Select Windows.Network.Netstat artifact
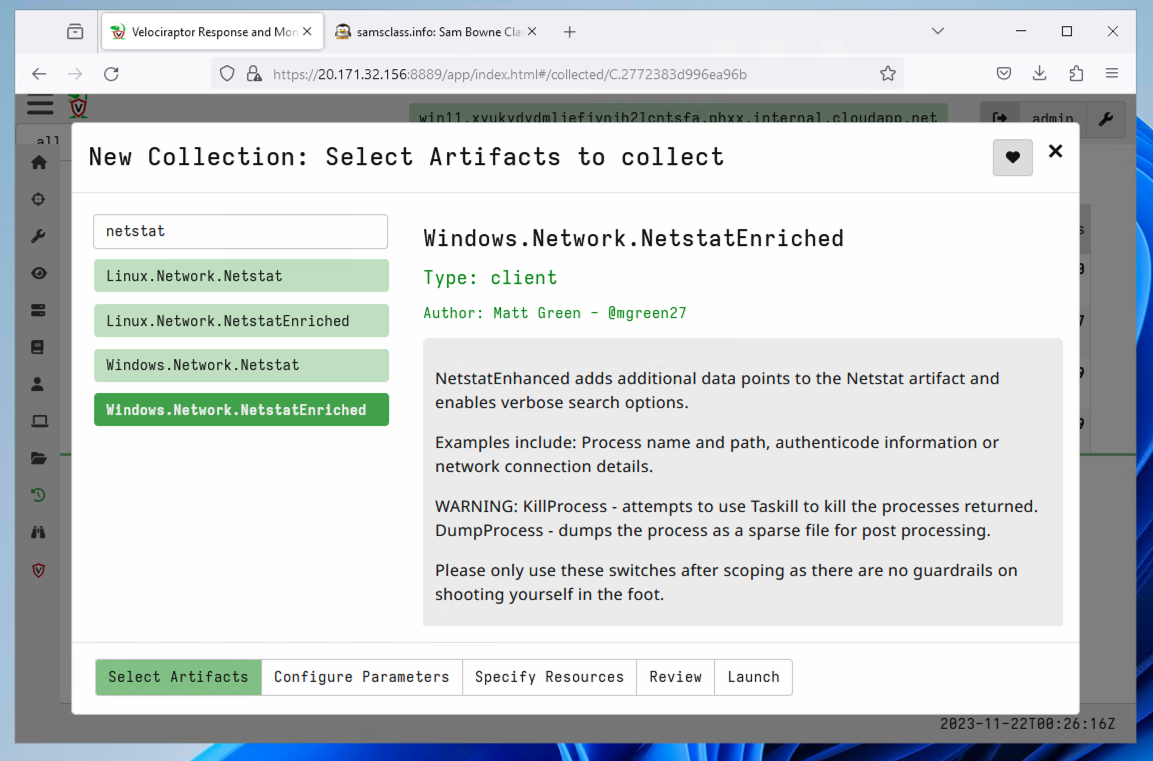This screenshot has height=761, width=1153. [241, 365]
